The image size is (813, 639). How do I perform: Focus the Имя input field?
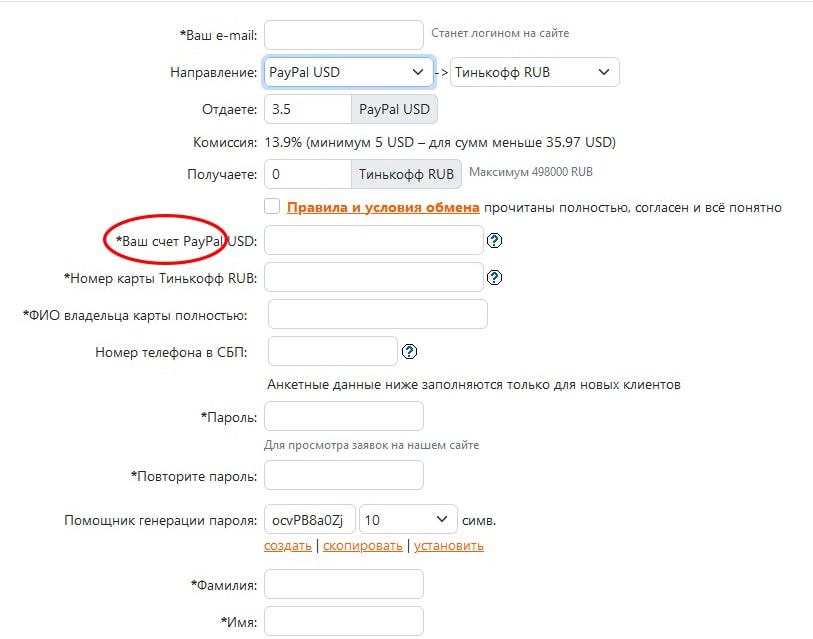(344, 621)
